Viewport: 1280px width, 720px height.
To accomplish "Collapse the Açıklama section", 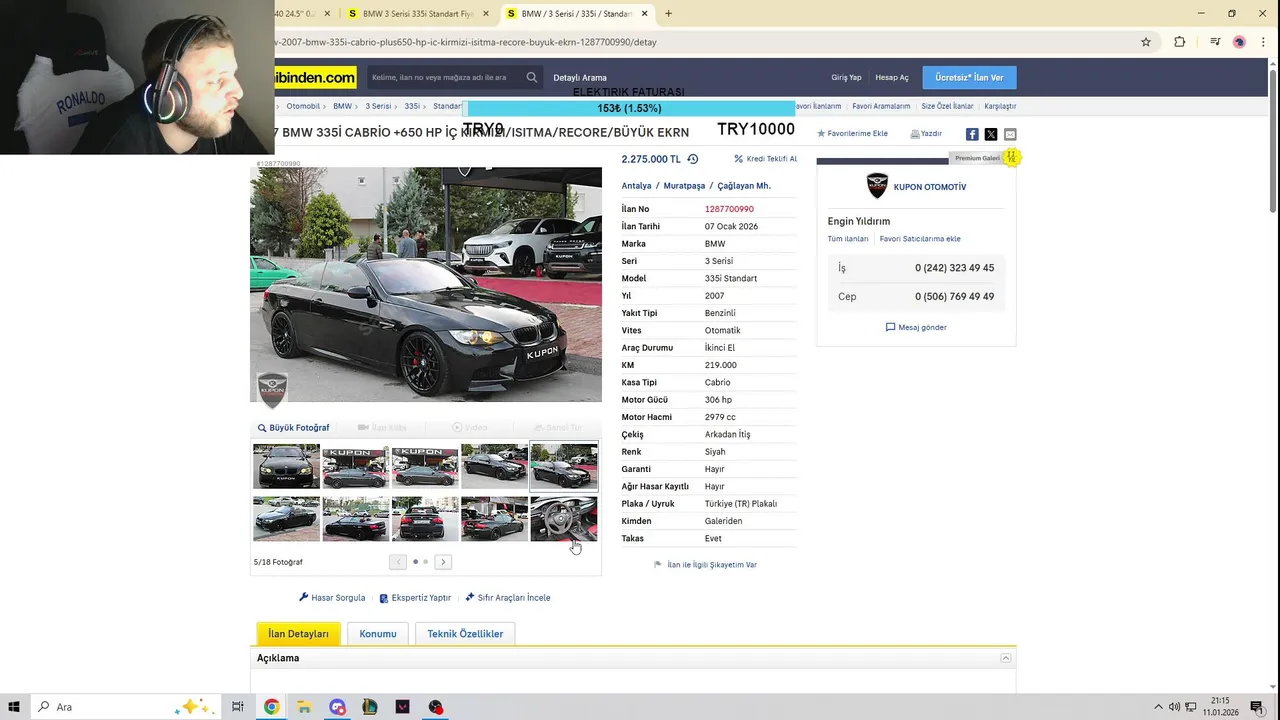I will pyautogui.click(x=1006, y=658).
